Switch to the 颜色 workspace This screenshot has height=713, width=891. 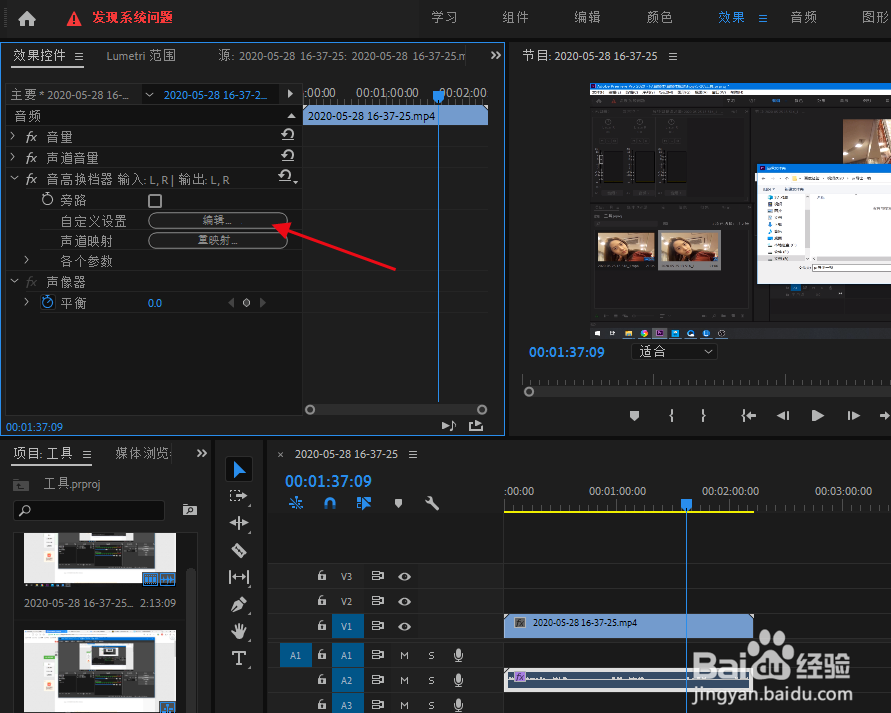[659, 17]
